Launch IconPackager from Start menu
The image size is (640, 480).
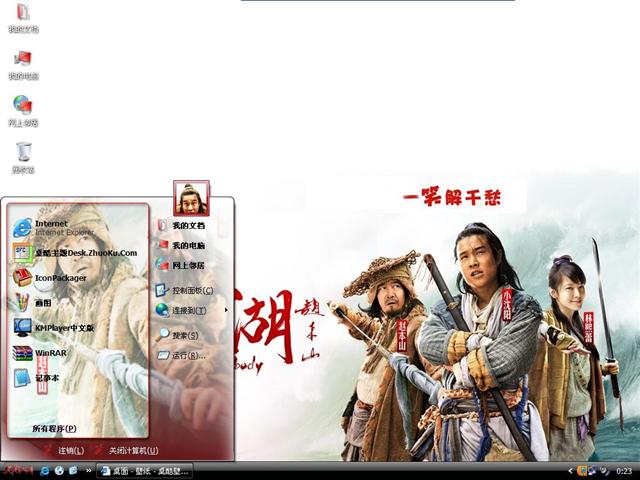[50, 278]
